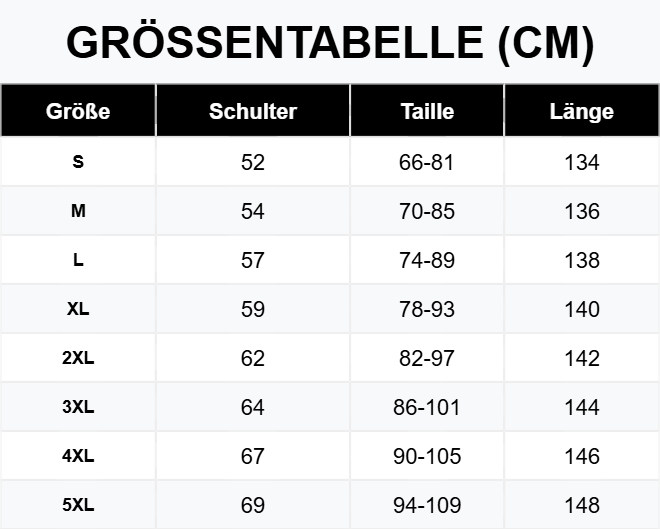Select shoulder value 62
The image size is (660, 530).
[253, 358]
